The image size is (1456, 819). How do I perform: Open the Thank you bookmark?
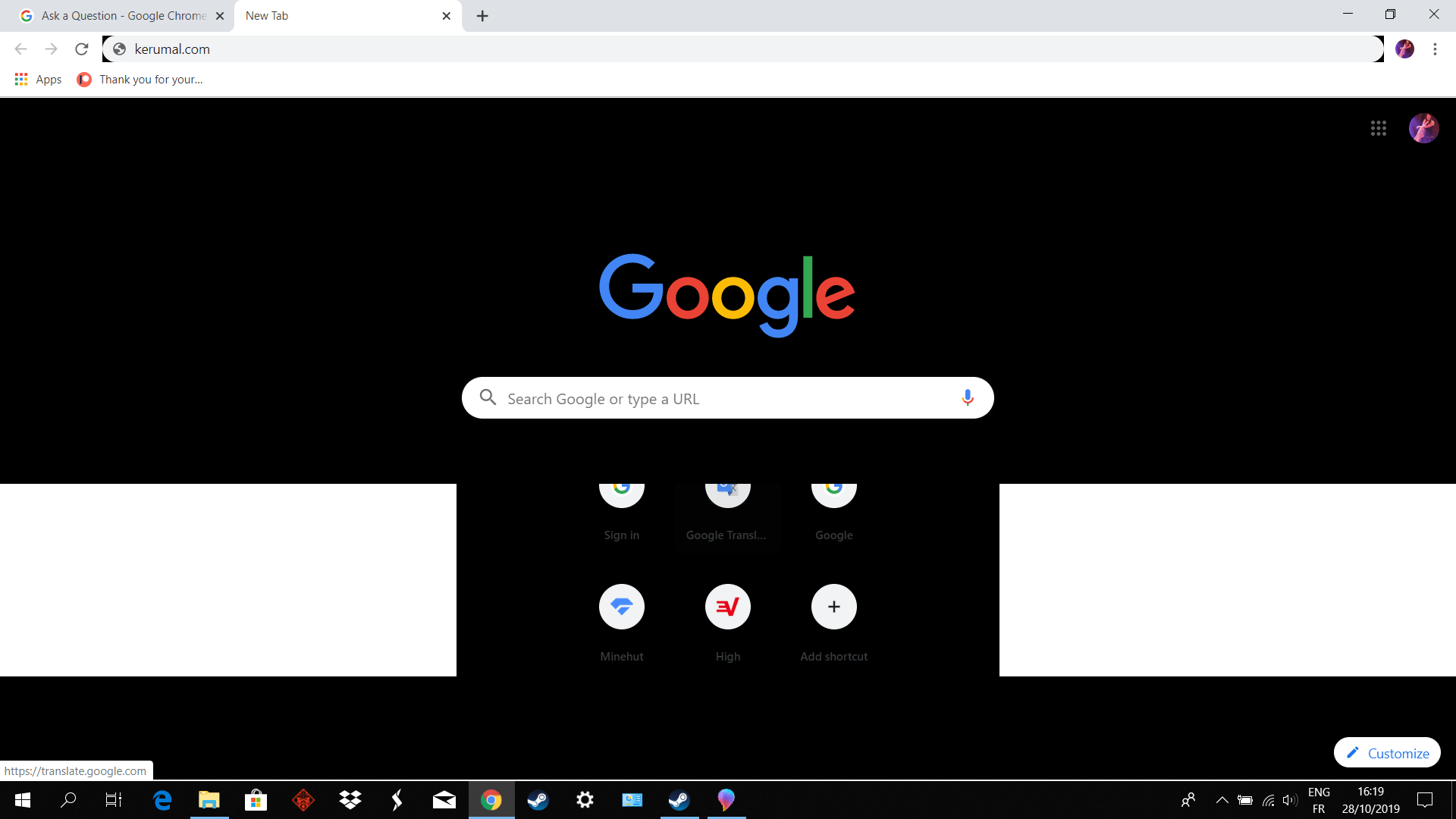point(140,79)
